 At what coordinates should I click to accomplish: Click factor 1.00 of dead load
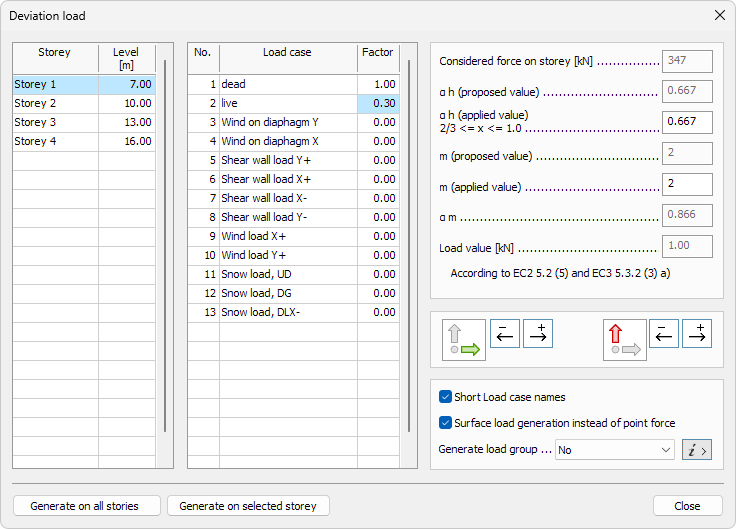point(378,84)
